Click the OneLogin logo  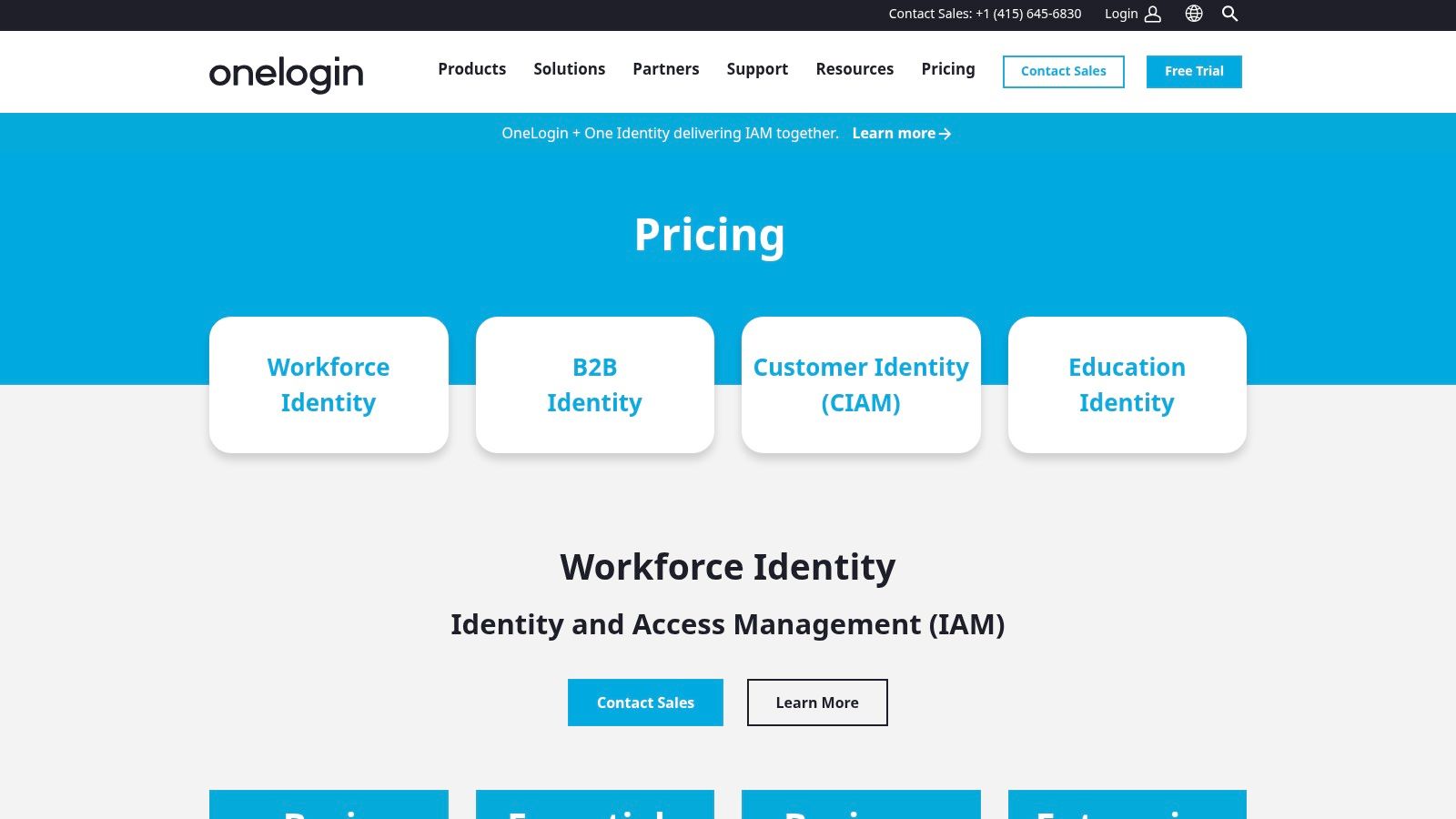(286, 74)
